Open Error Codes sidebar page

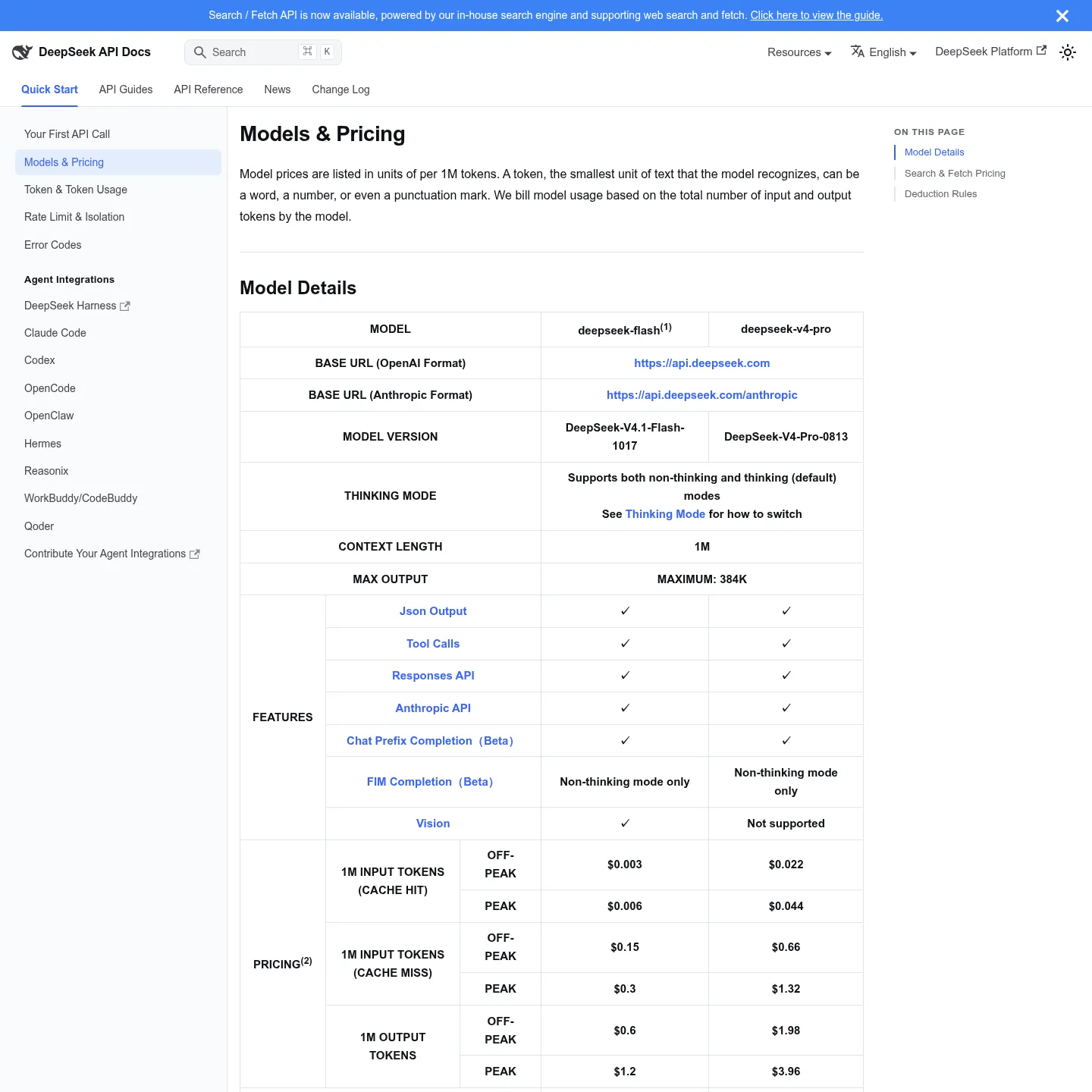(x=118, y=245)
